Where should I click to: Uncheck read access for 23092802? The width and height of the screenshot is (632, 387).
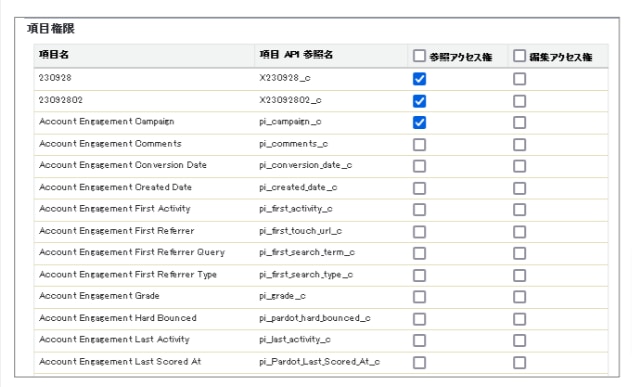(x=419, y=101)
